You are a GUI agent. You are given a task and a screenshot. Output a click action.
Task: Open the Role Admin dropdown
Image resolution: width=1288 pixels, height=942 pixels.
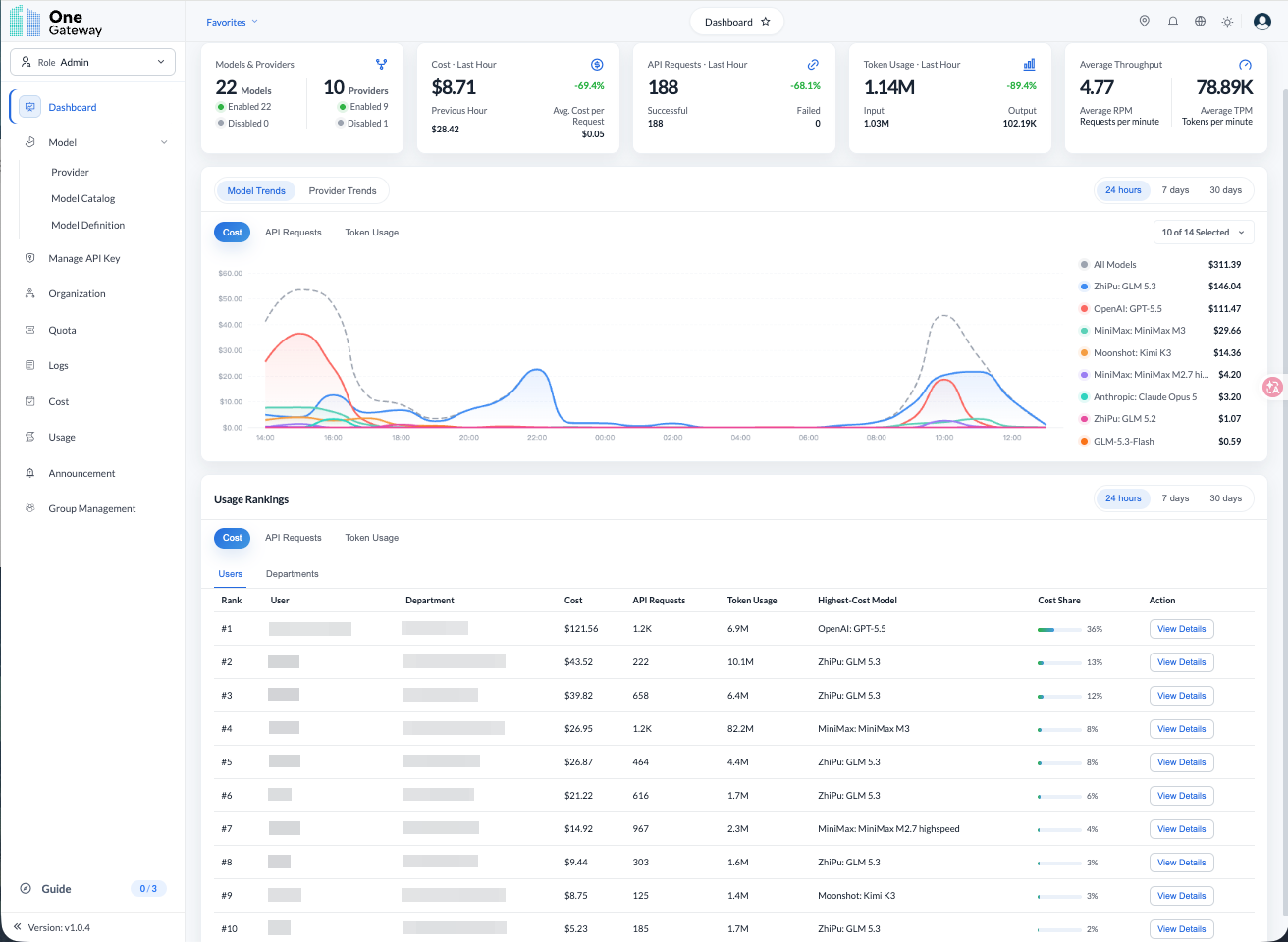(92, 62)
